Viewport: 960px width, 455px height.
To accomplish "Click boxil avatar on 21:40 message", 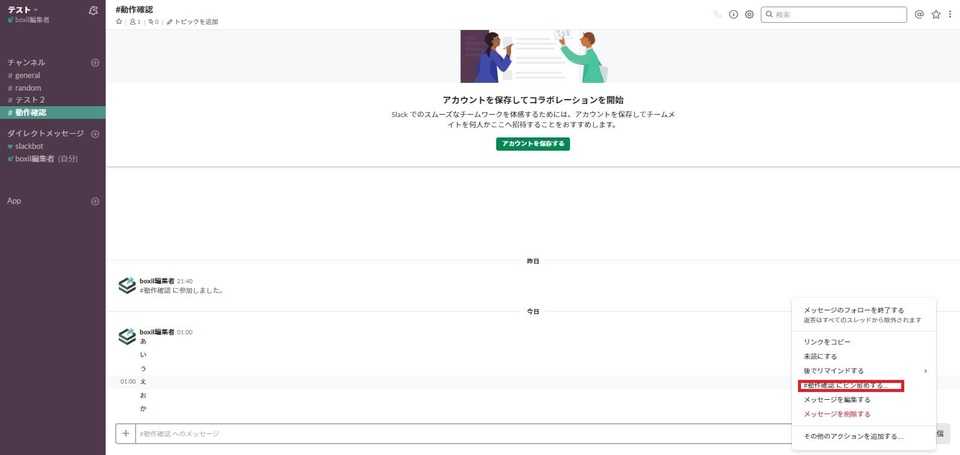I will (x=127, y=285).
